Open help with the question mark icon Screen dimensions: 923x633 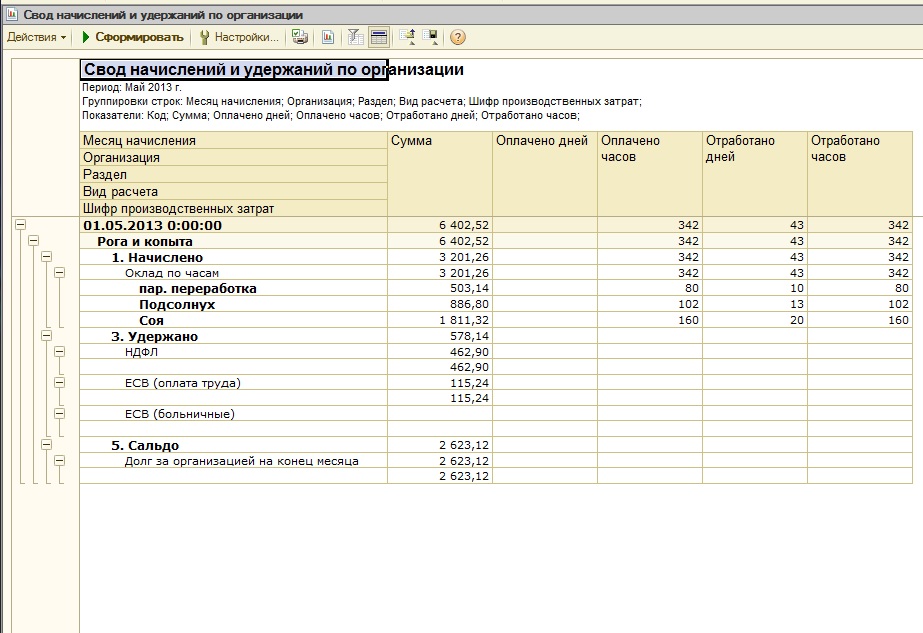pyautogui.click(x=457, y=37)
